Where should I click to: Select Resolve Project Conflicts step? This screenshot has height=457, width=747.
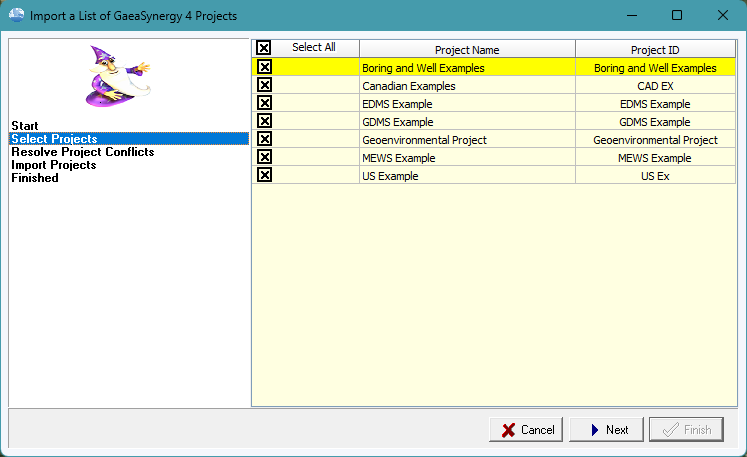tap(83, 152)
